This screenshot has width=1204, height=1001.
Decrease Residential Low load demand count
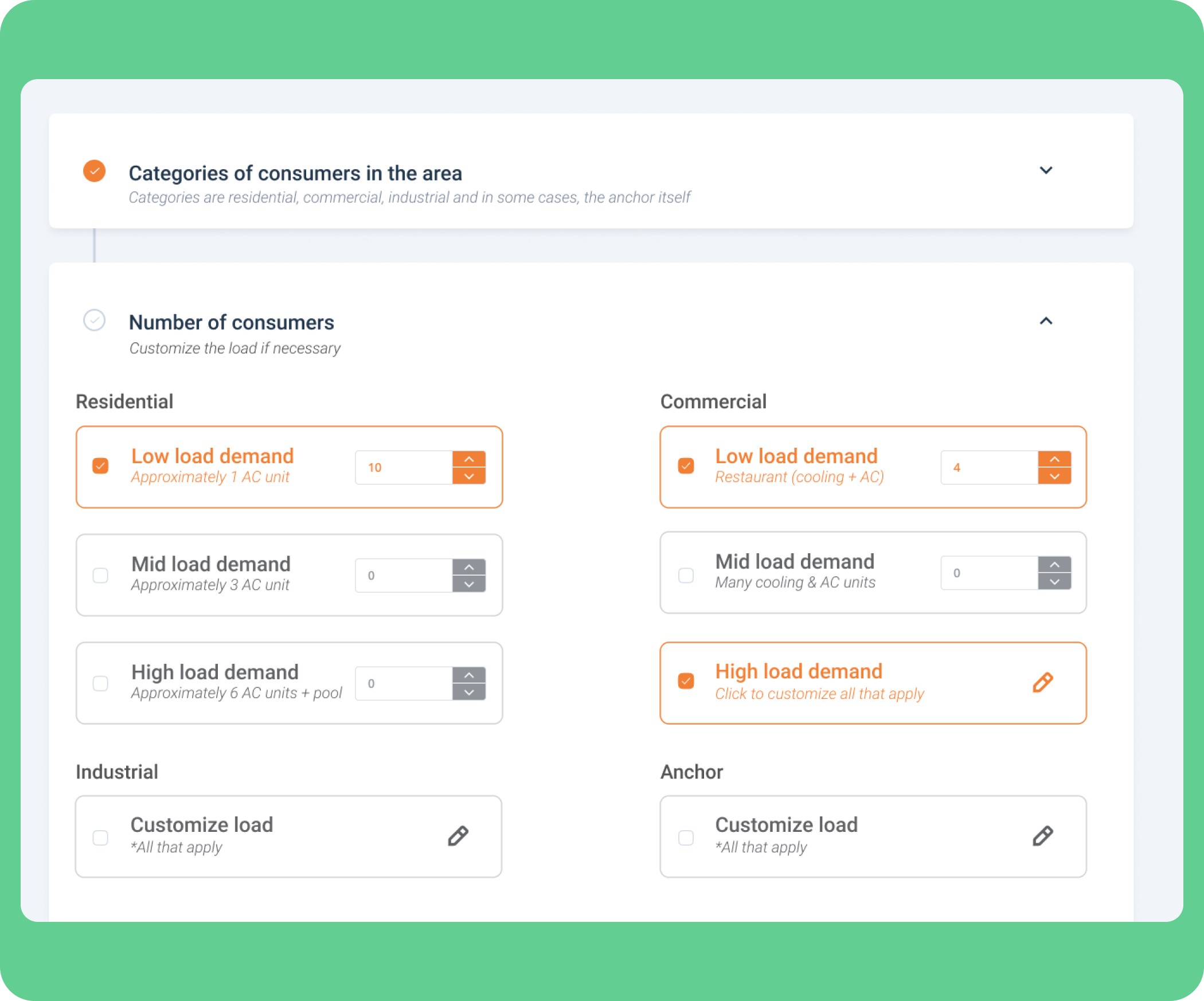(x=469, y=476)
